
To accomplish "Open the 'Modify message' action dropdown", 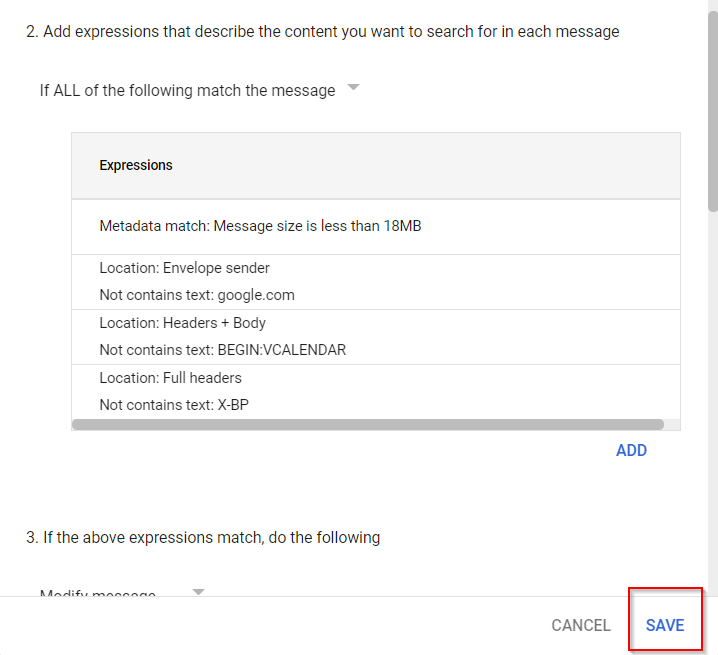I will [x=98, y=594].
